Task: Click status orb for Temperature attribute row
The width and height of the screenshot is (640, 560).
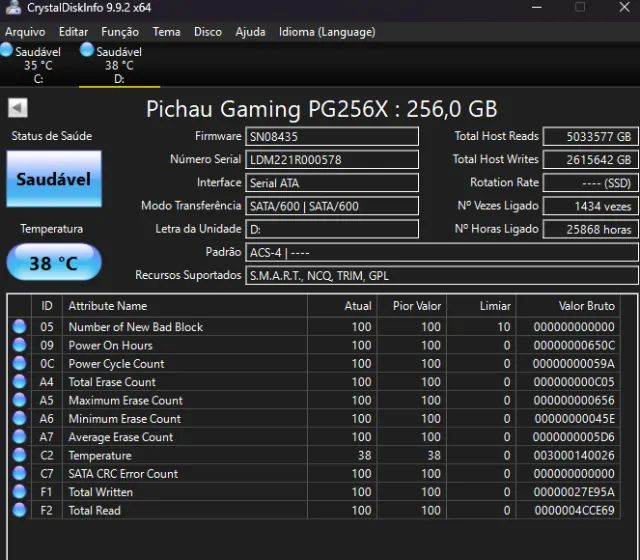Action: click(x=19, y=455)
